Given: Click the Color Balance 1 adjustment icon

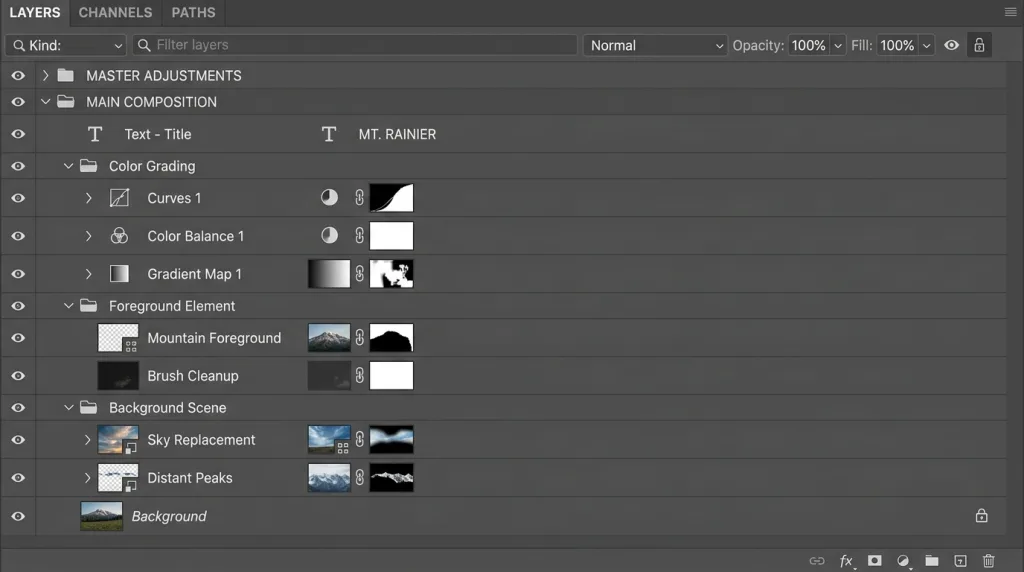Looking at the screenshot, I should 120,236.
